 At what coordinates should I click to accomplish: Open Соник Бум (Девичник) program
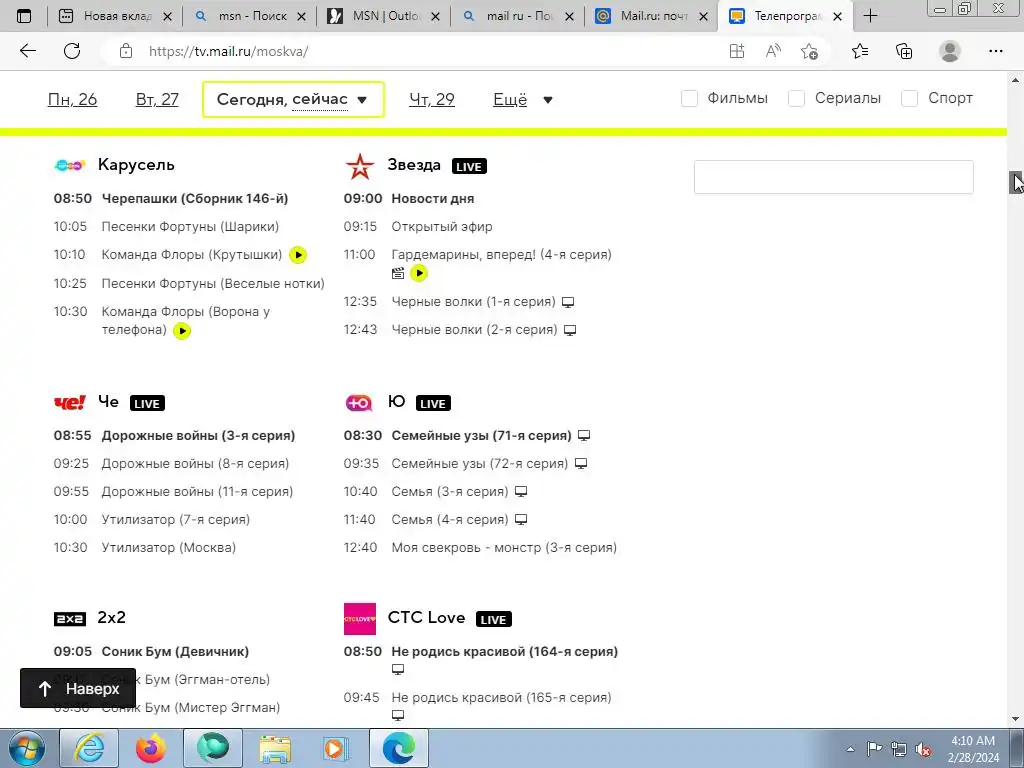pyautogui.click(x=175, y=652)
